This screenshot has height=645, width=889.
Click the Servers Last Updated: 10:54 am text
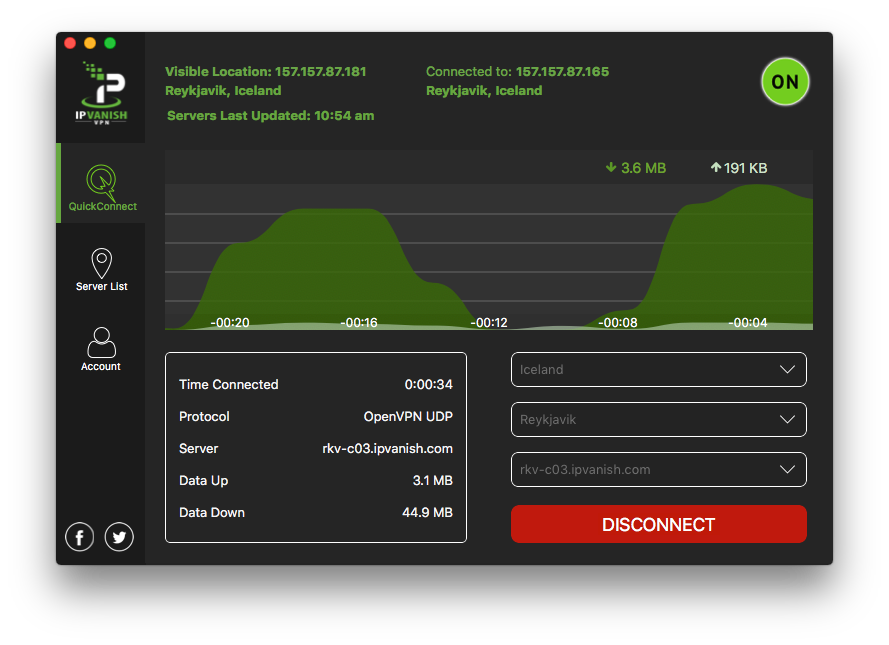pyautogui.click(x=270, y=116)
